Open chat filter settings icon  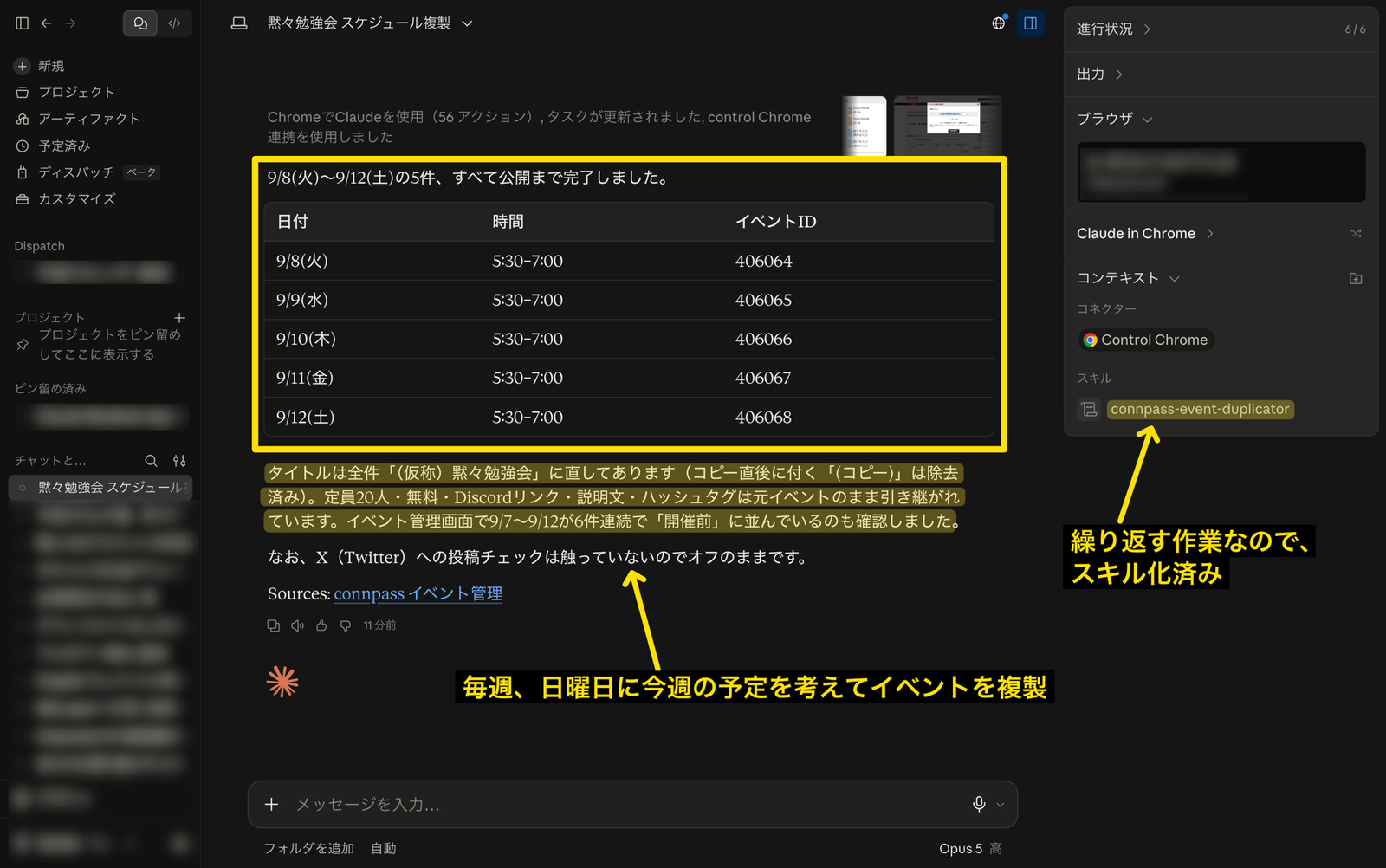pos(179,461)
